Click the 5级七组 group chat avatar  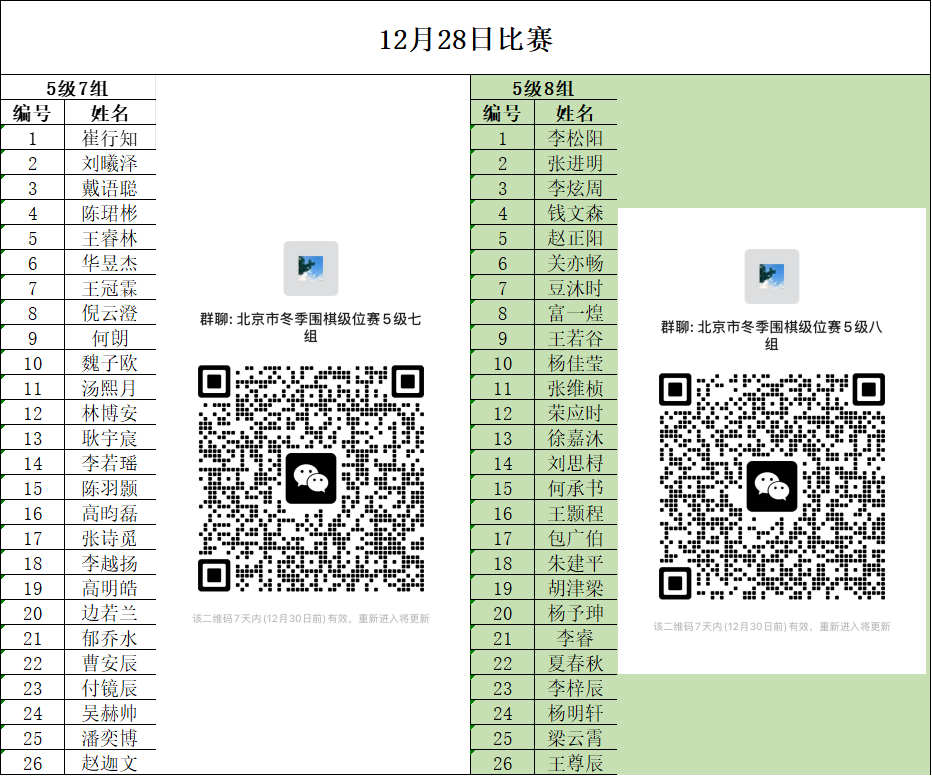pos(310,268)
